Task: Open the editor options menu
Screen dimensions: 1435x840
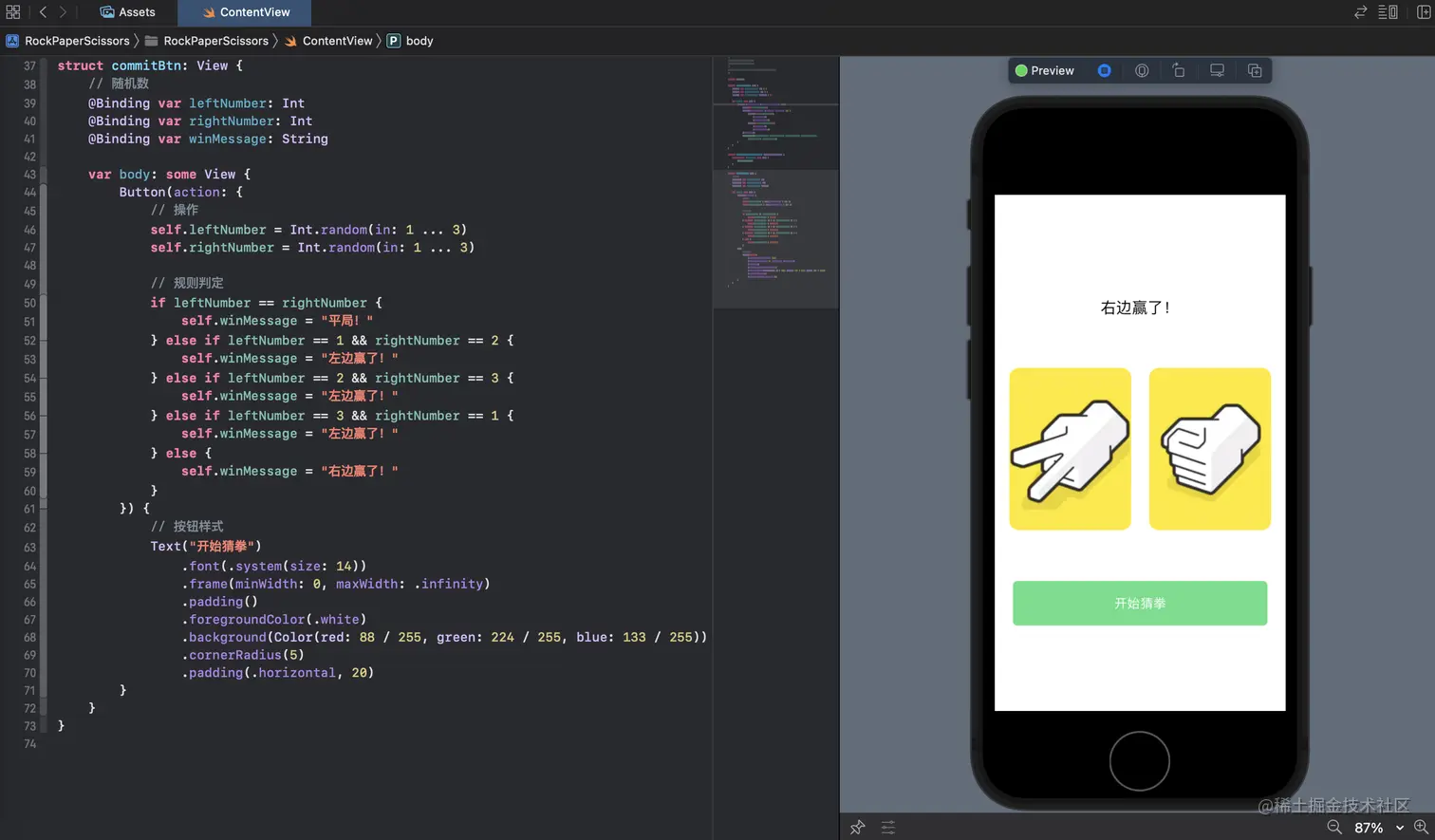Action: (x=1388, y=12)
